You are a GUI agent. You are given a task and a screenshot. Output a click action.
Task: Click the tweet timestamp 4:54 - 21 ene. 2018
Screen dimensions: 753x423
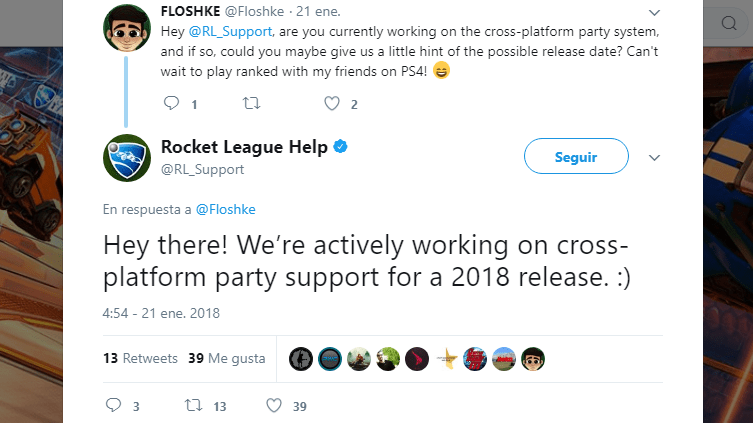161,313
